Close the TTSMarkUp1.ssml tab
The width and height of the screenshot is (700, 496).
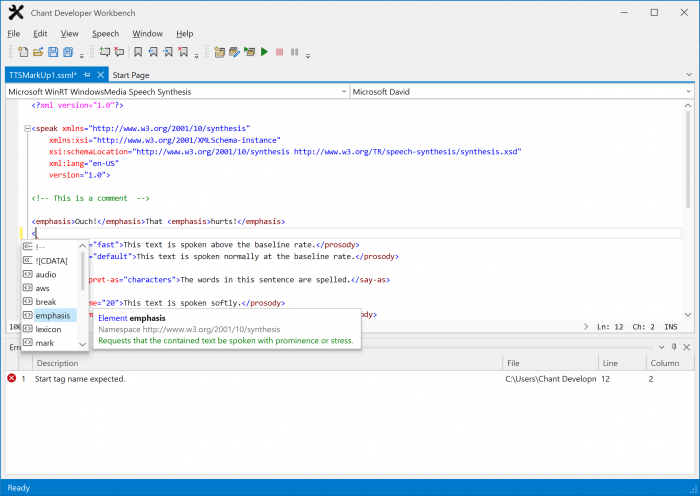(101, 75)
